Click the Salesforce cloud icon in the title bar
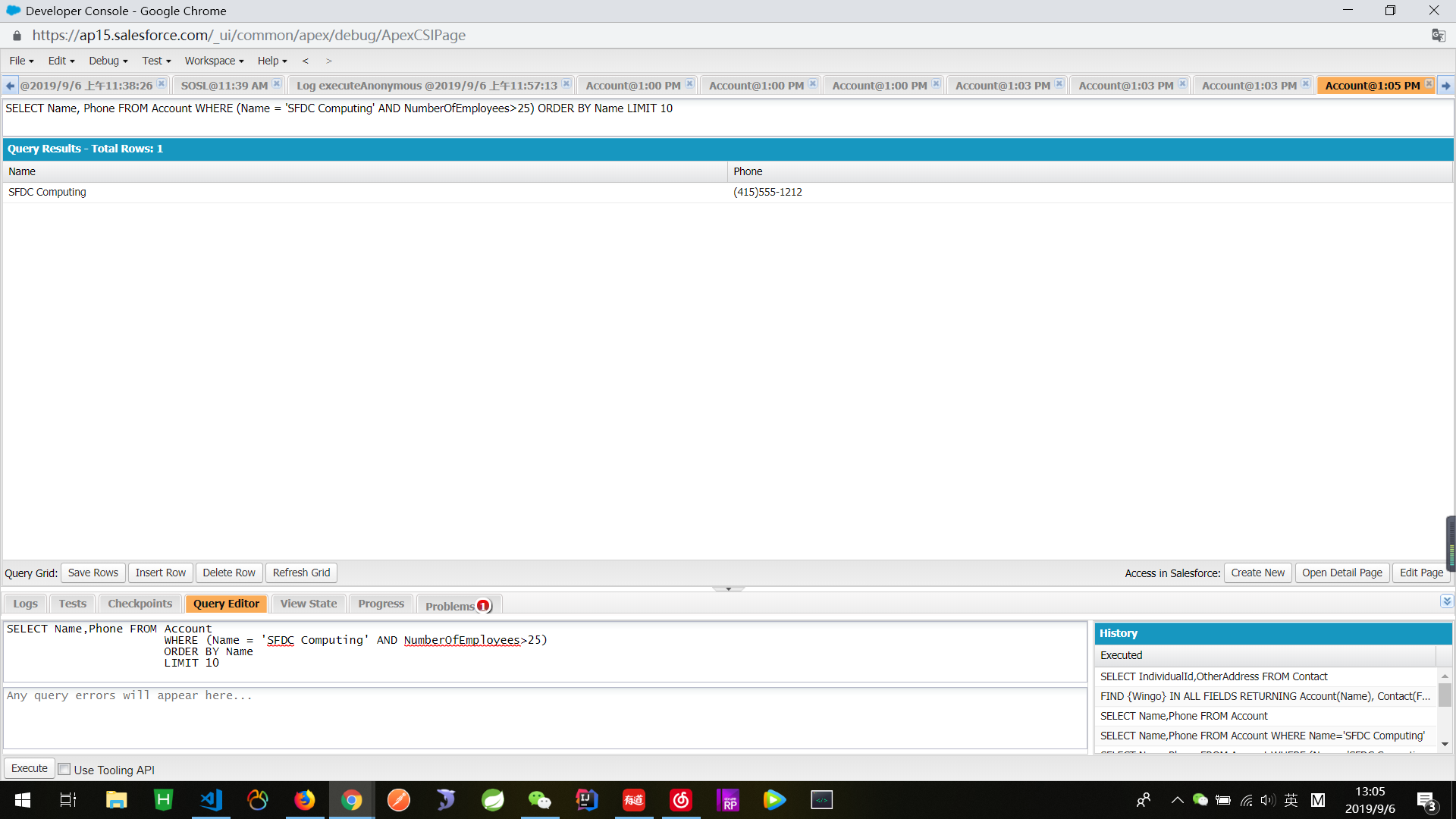This screenshot has width=1456, height=819. [x=12, y=11]
